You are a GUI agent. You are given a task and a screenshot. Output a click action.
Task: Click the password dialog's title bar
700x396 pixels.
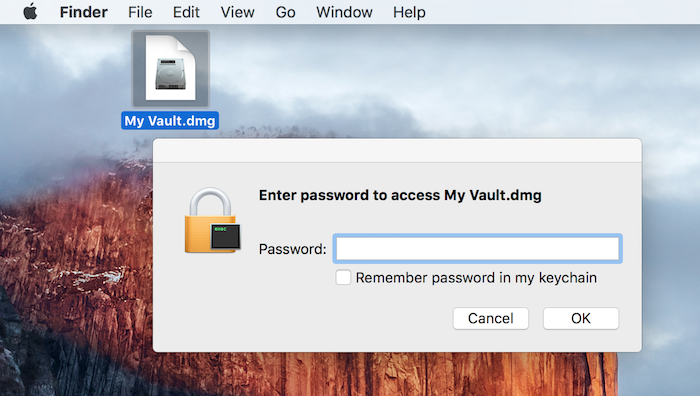coord(397,150)
